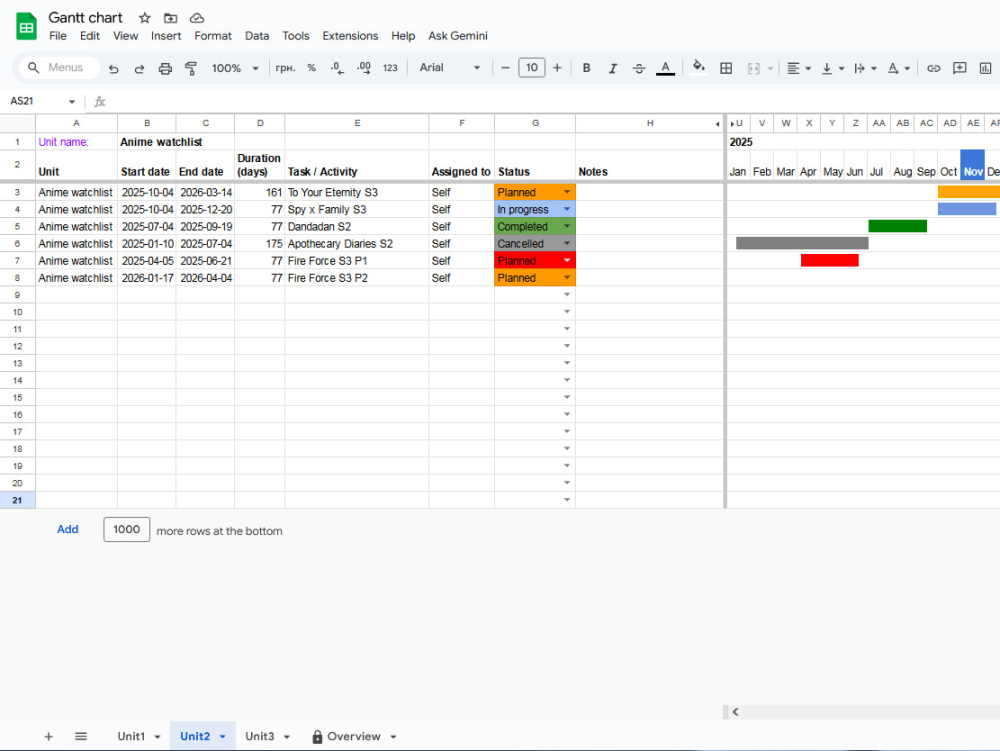Select the highlighted Nov month header
Image resolution: width=1000 pixels, height=751 pixels.
[x=973, y=165]
